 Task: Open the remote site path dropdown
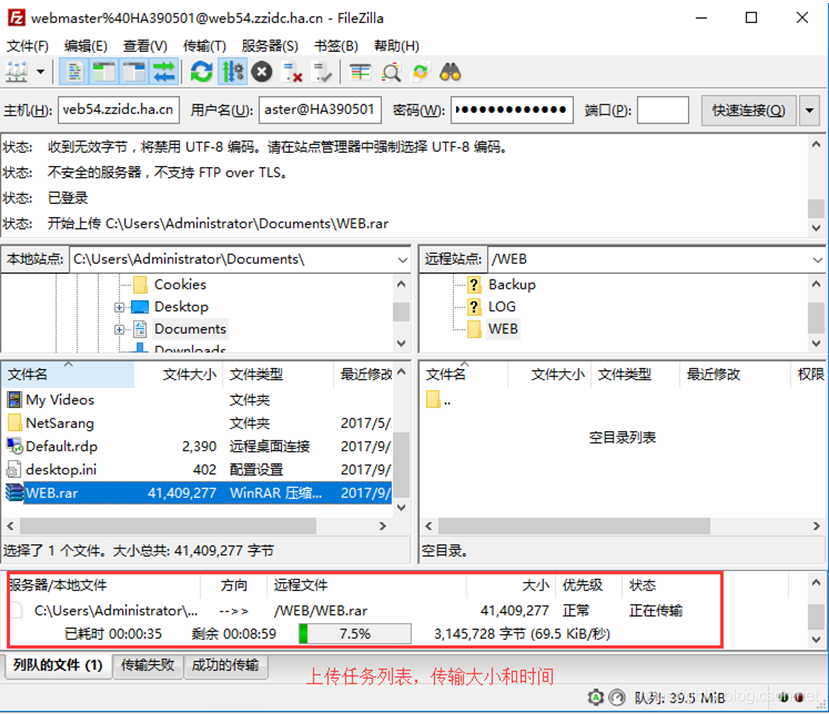[817, 259]
